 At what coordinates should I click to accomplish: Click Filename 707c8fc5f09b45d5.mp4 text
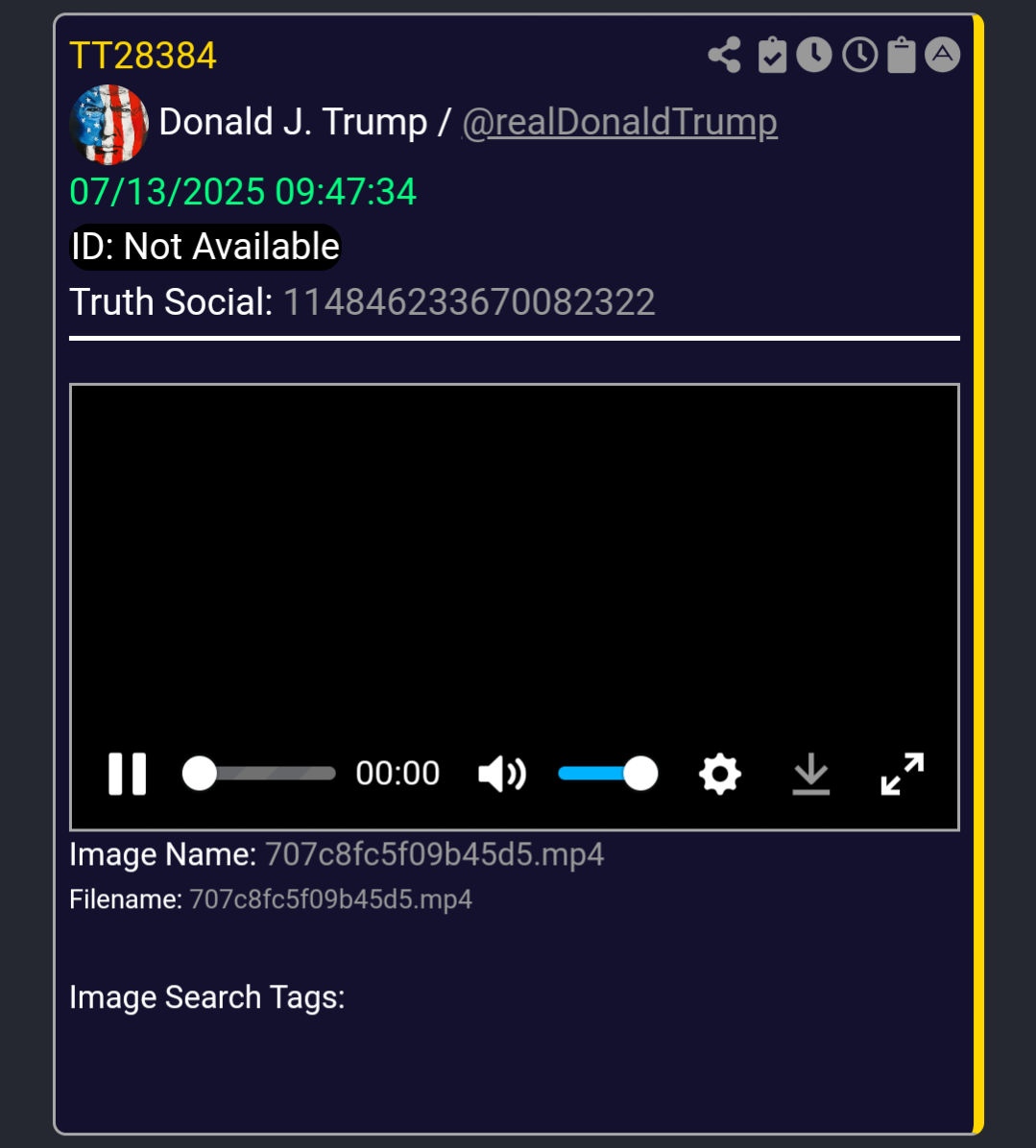(331, 899)
